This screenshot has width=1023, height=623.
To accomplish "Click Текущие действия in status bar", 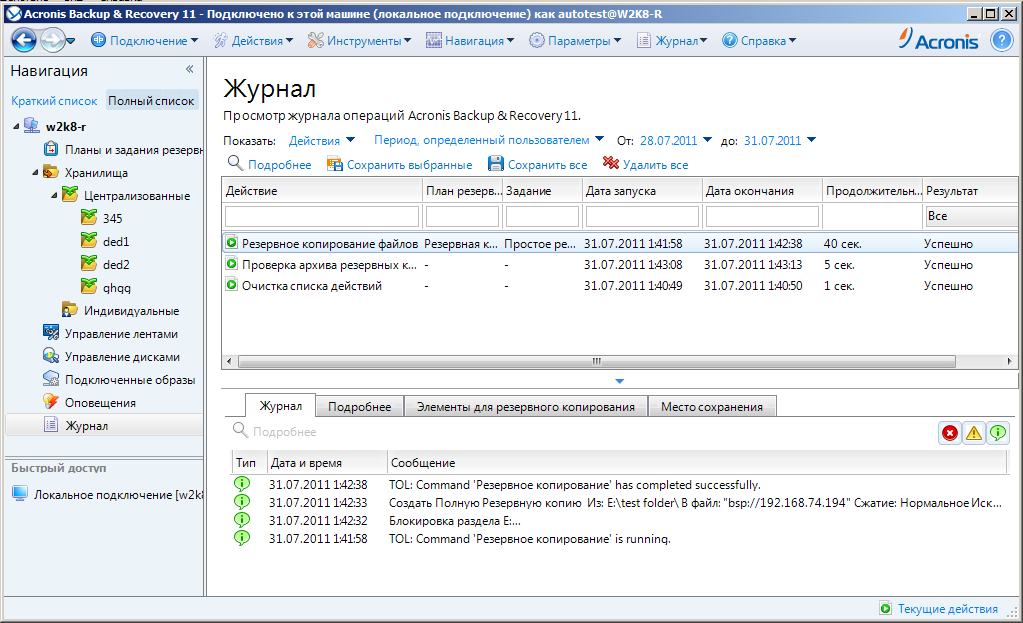I will (x=939, y=609).
